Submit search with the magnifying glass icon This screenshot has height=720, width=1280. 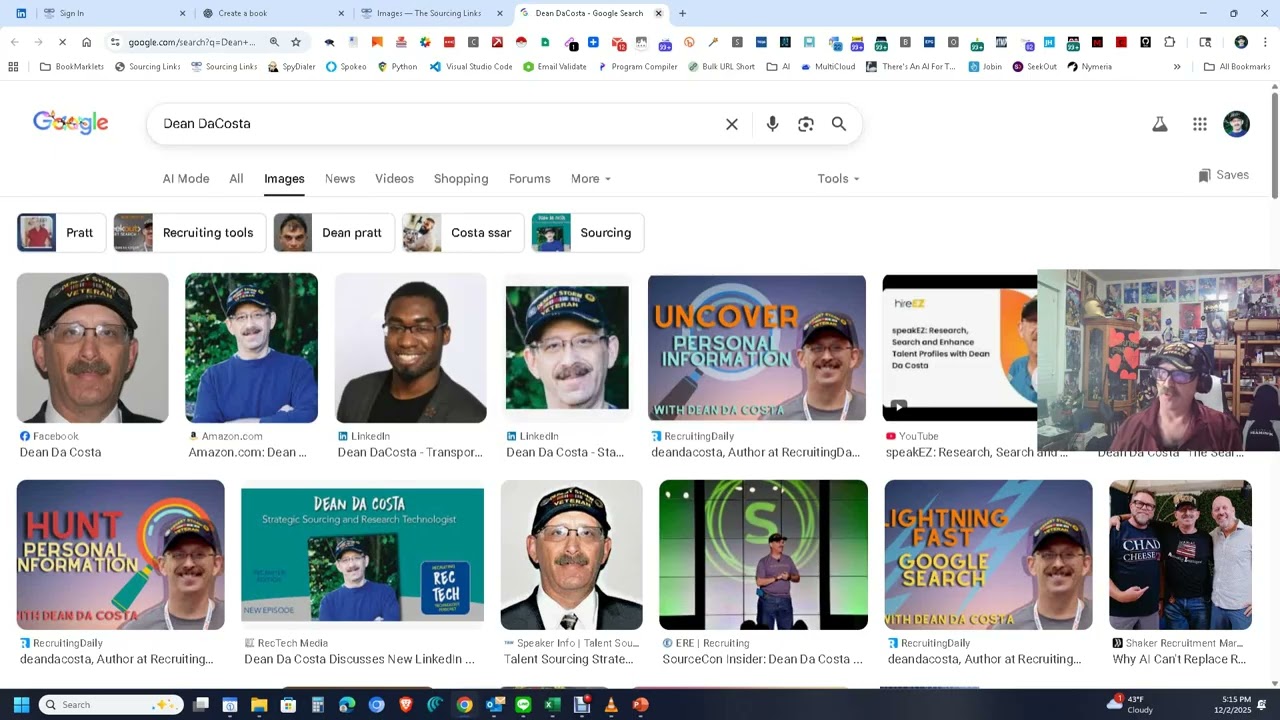(839, 124)
